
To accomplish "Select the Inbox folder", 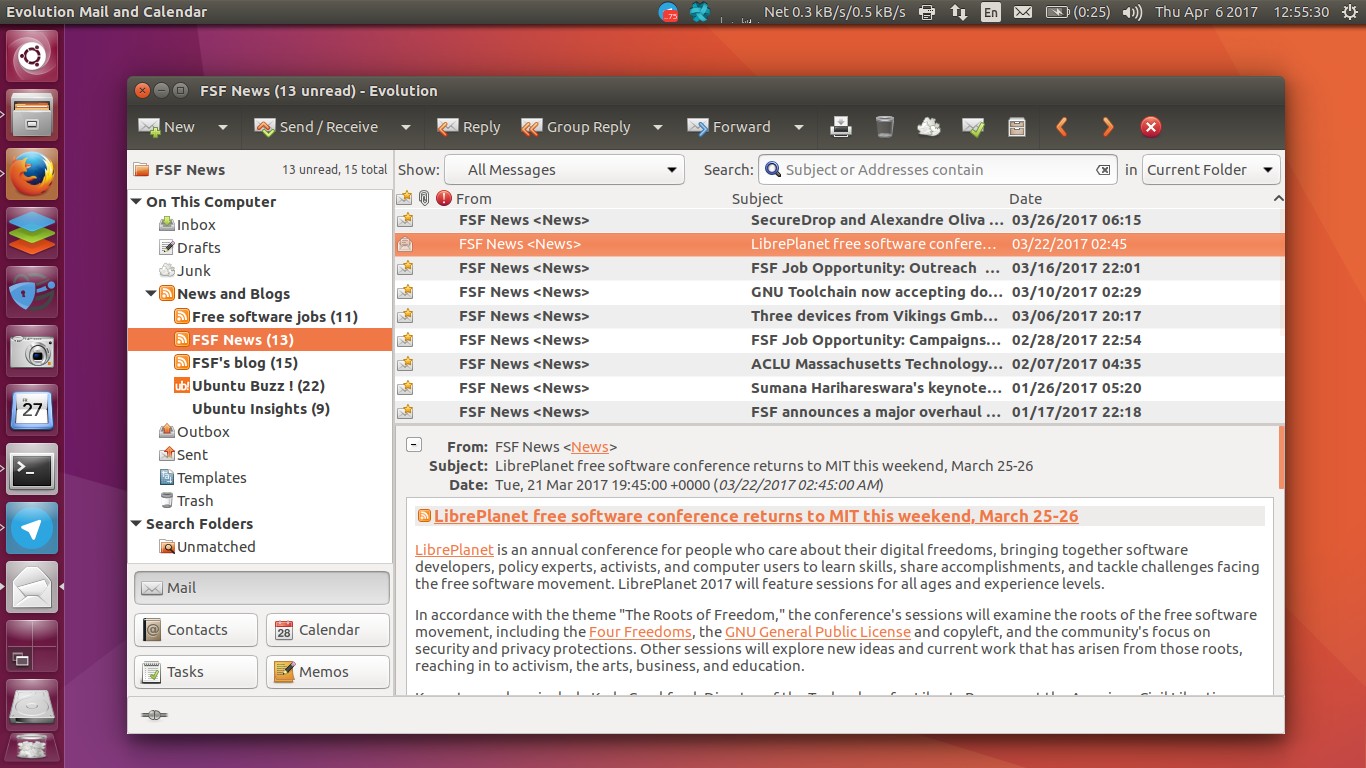I will click(196, 225).
